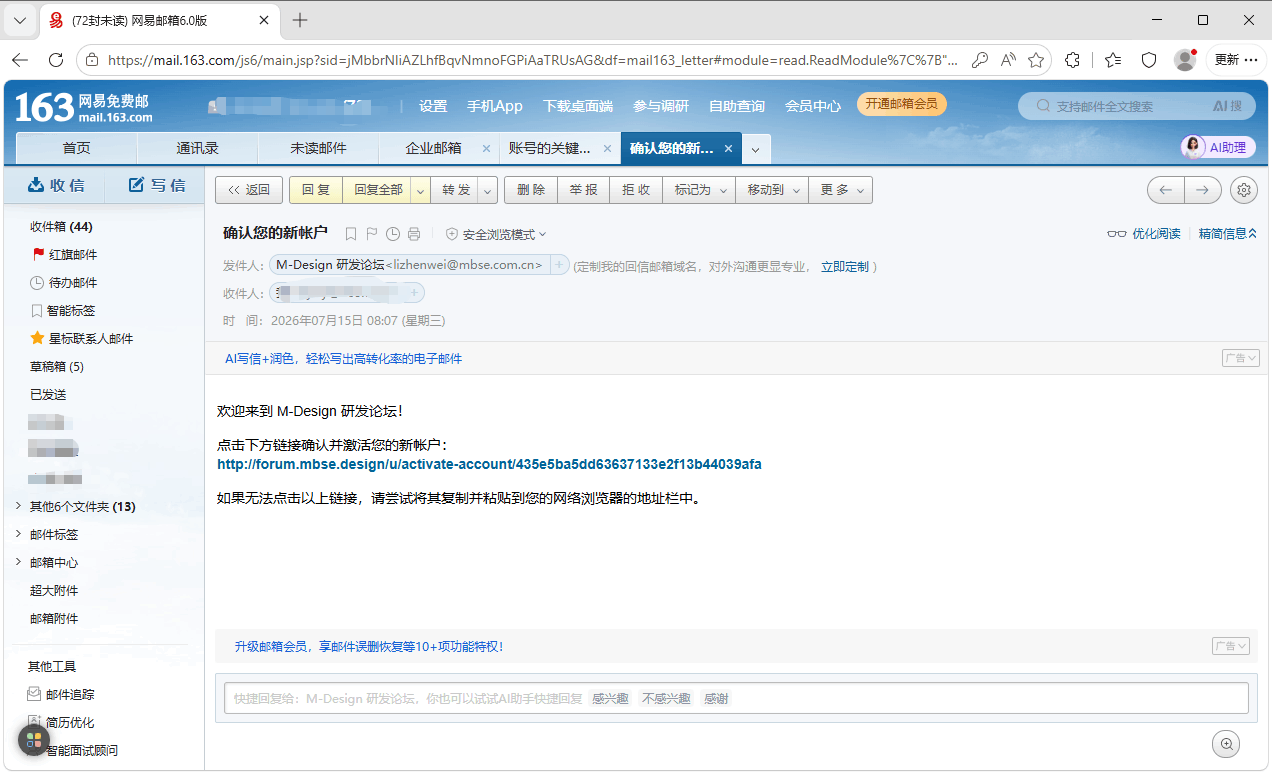
Task: Switch to the 企业邮箱 tab
Action: point(433,148)
